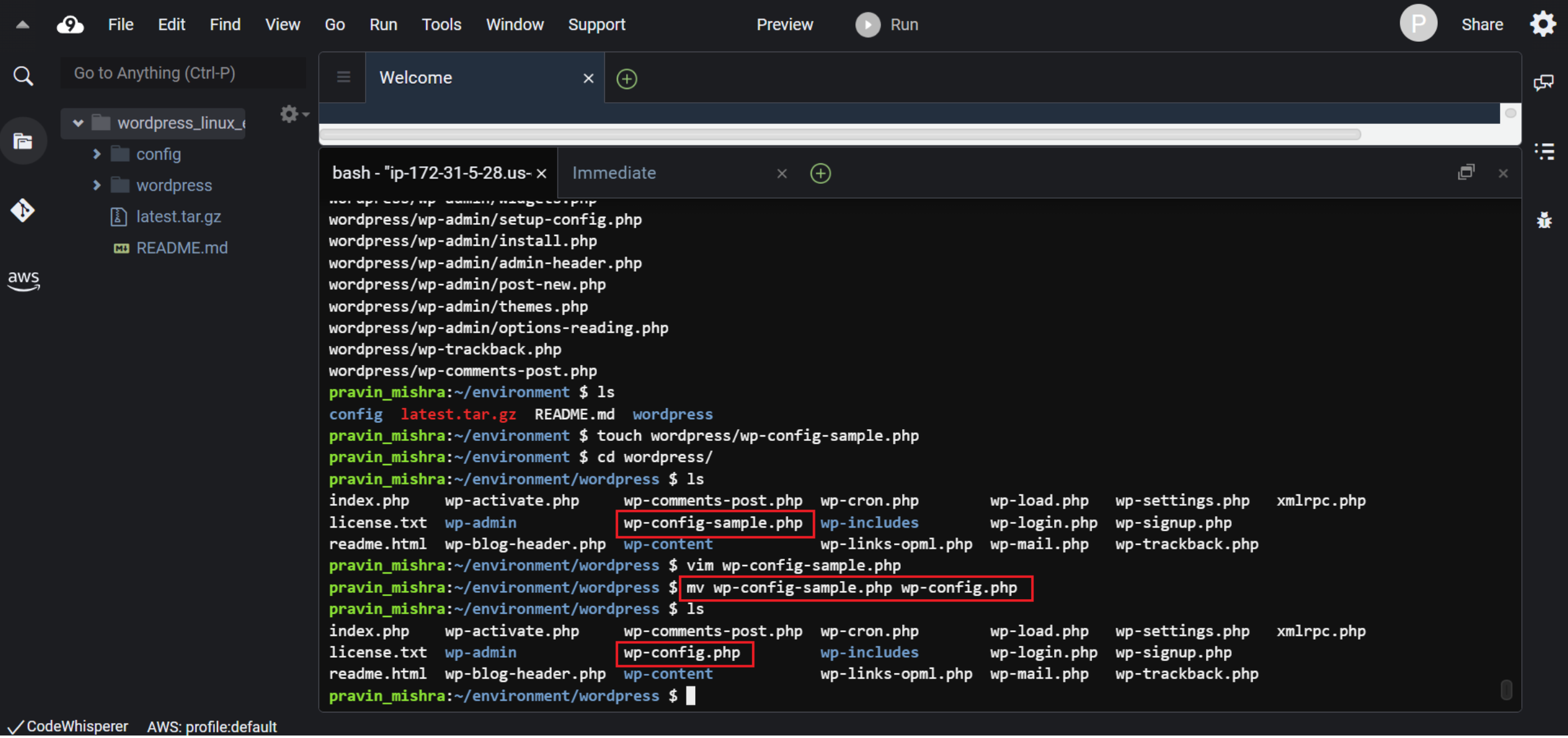Maximize the terminal pane
1568x738 pixels.
click(x=1466, y=172)
